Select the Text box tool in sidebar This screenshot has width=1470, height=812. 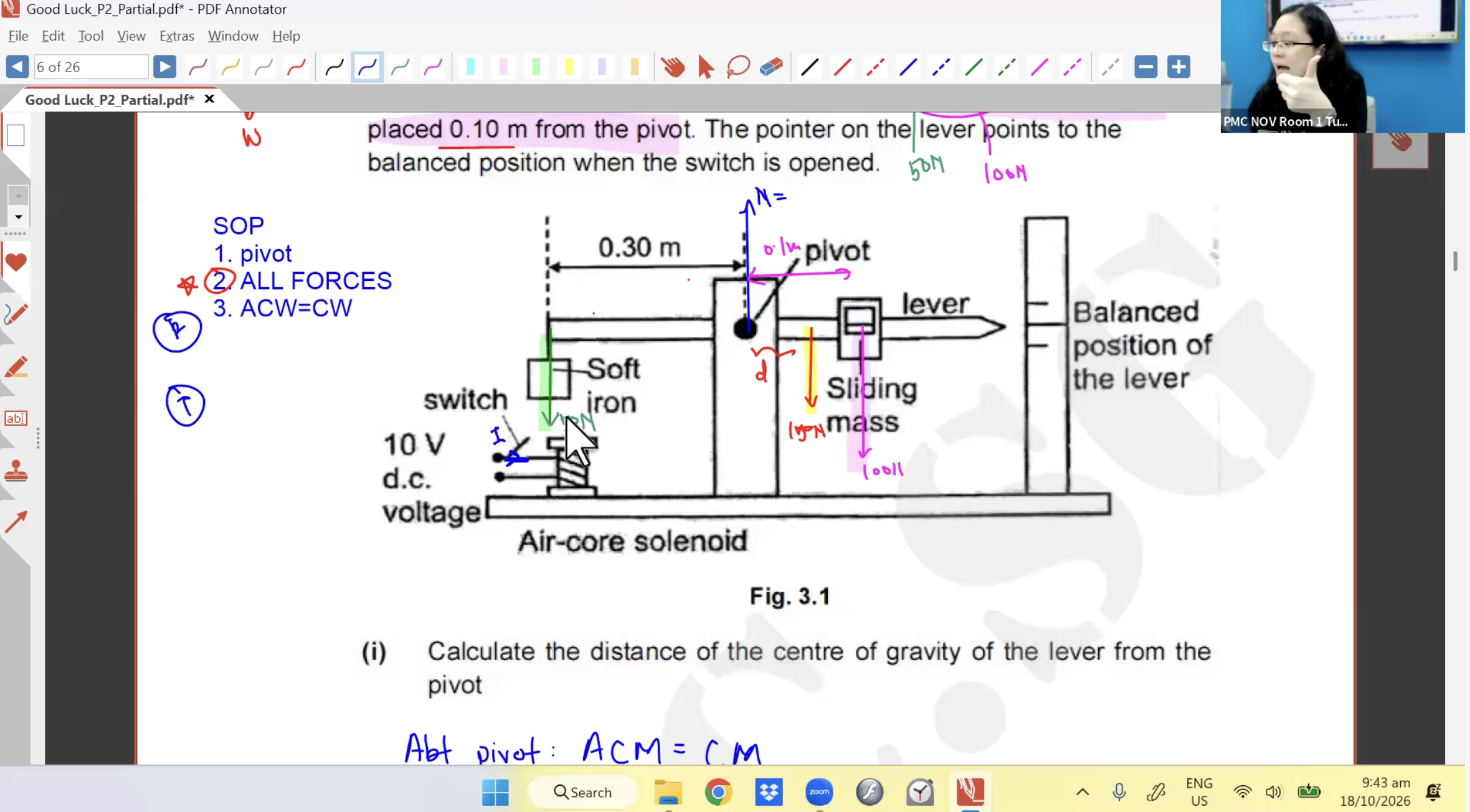(16, 418)
